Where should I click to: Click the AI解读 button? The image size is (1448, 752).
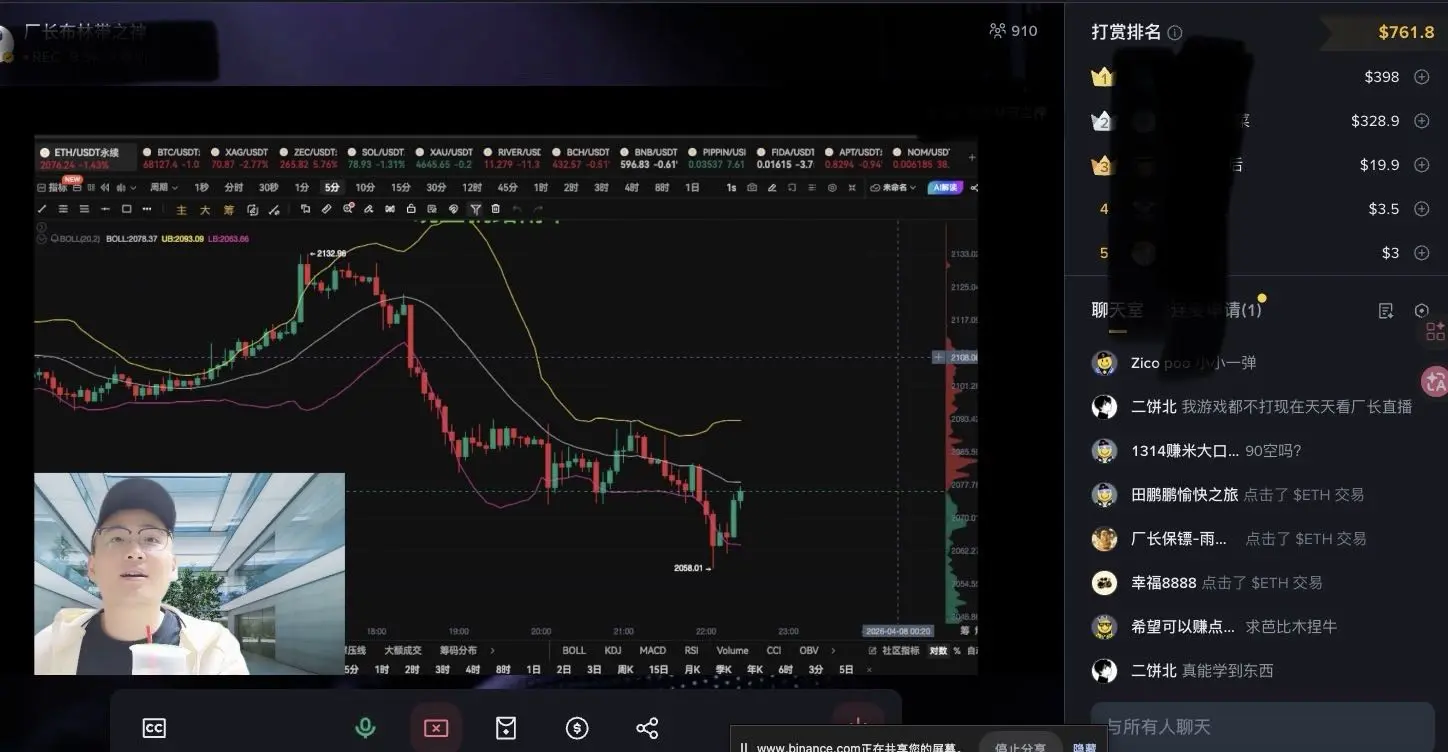click(943, 187)
